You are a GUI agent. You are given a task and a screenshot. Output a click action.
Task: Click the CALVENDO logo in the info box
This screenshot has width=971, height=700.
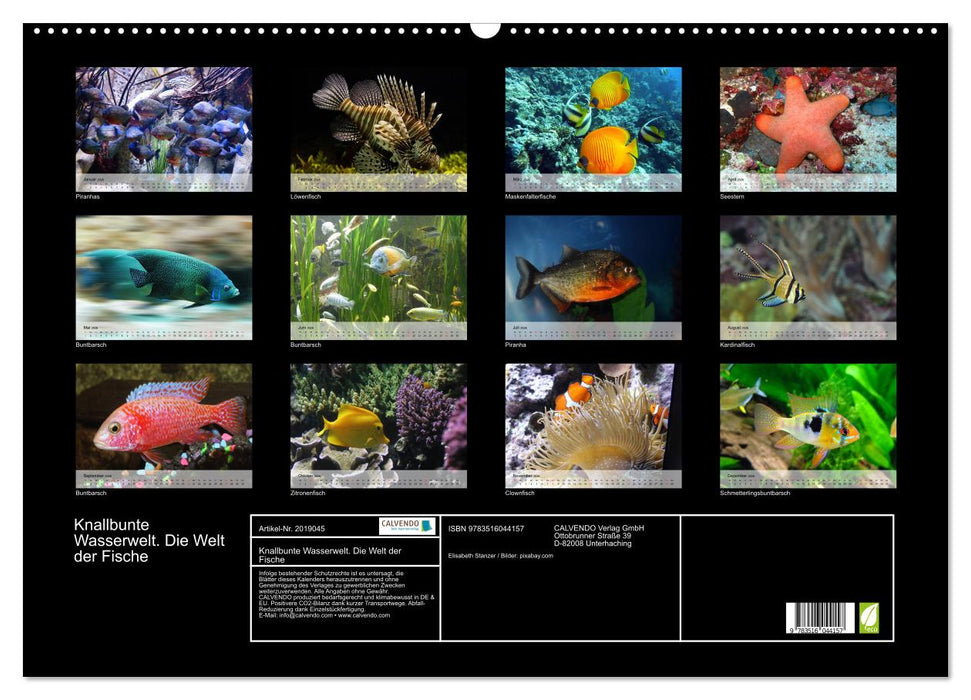click(x=407, y=526)
